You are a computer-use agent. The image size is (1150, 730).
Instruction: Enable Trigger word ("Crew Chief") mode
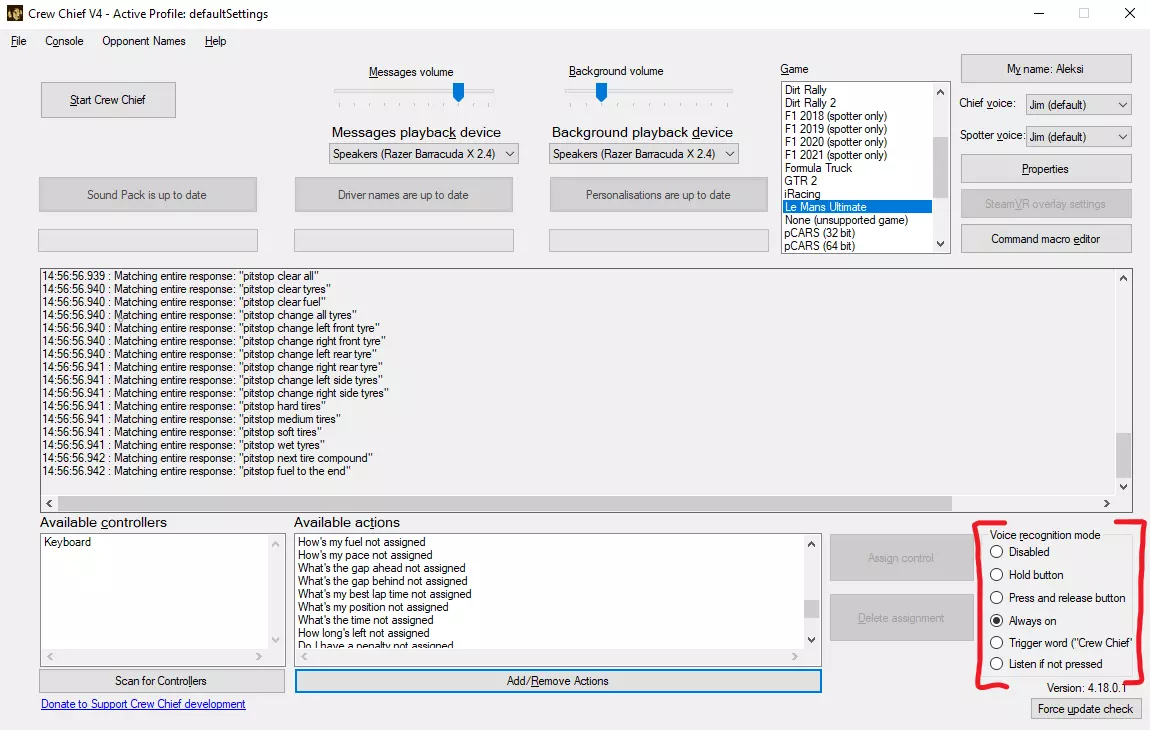1060,643
